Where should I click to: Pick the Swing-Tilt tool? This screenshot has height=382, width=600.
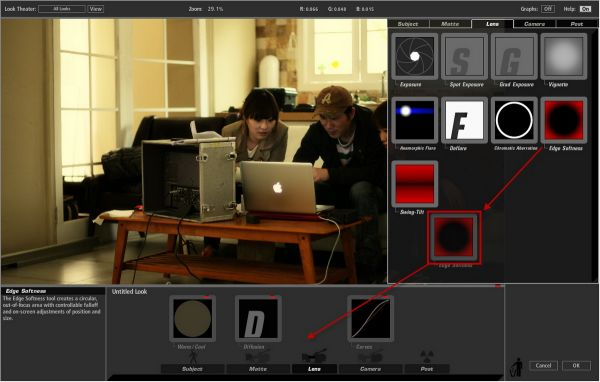point(414,184)
